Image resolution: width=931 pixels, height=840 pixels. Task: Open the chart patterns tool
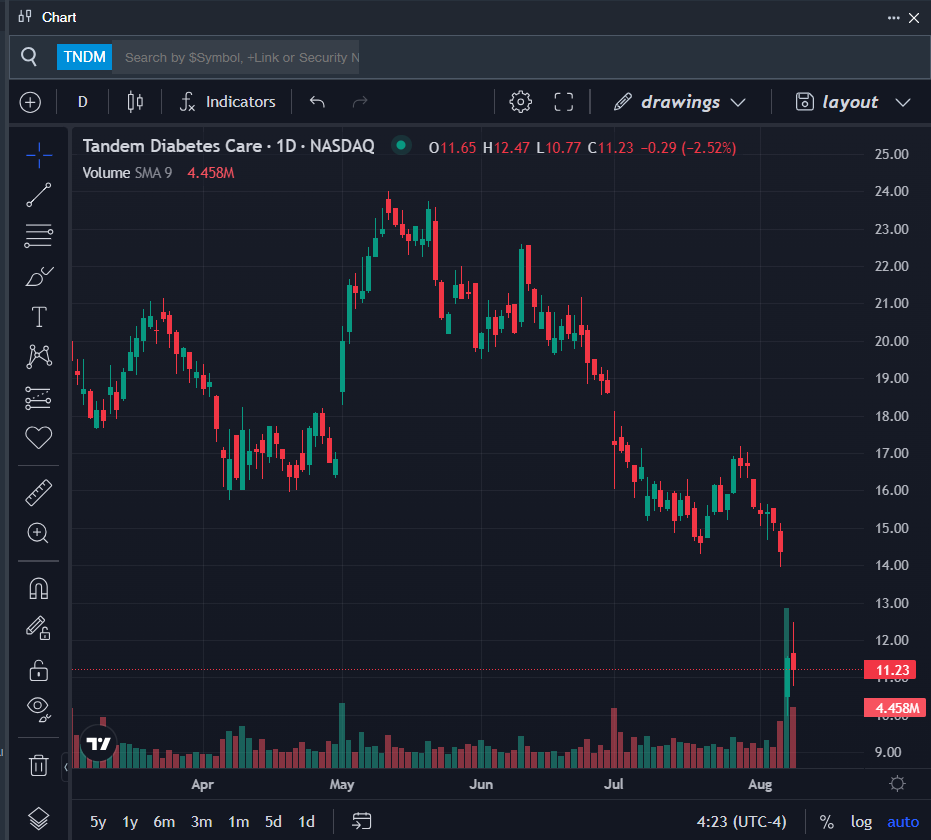point(39,357)
